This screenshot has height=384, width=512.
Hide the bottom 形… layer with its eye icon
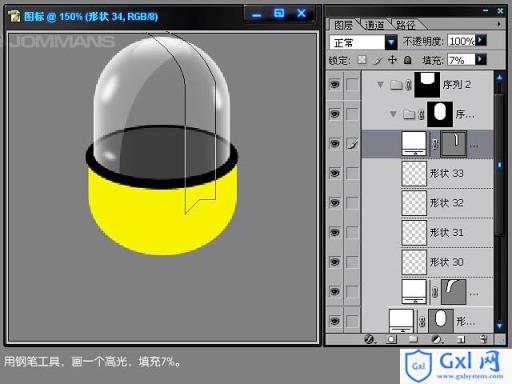coord(335,321)
